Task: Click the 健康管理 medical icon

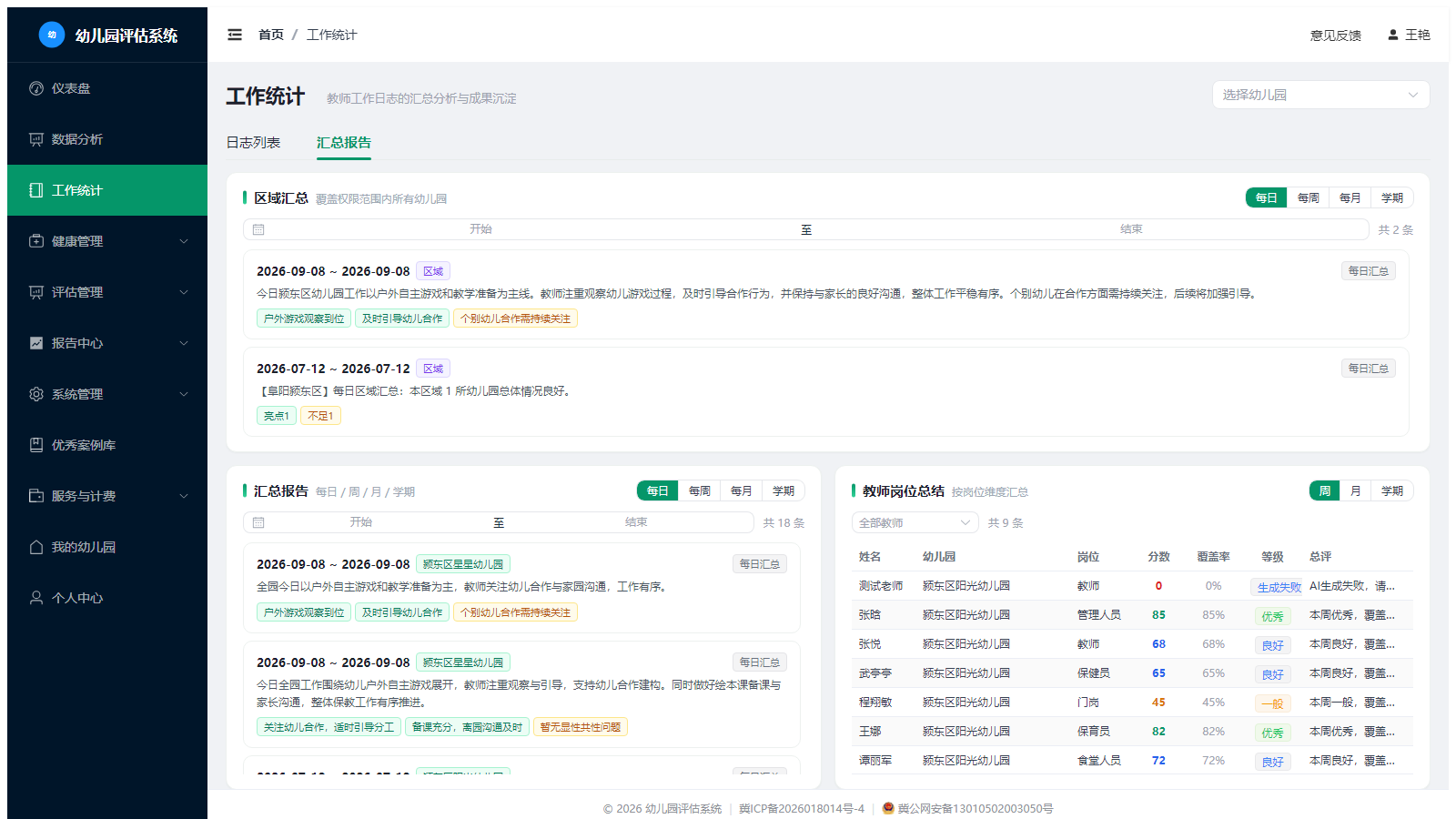Action: [36, 241]
